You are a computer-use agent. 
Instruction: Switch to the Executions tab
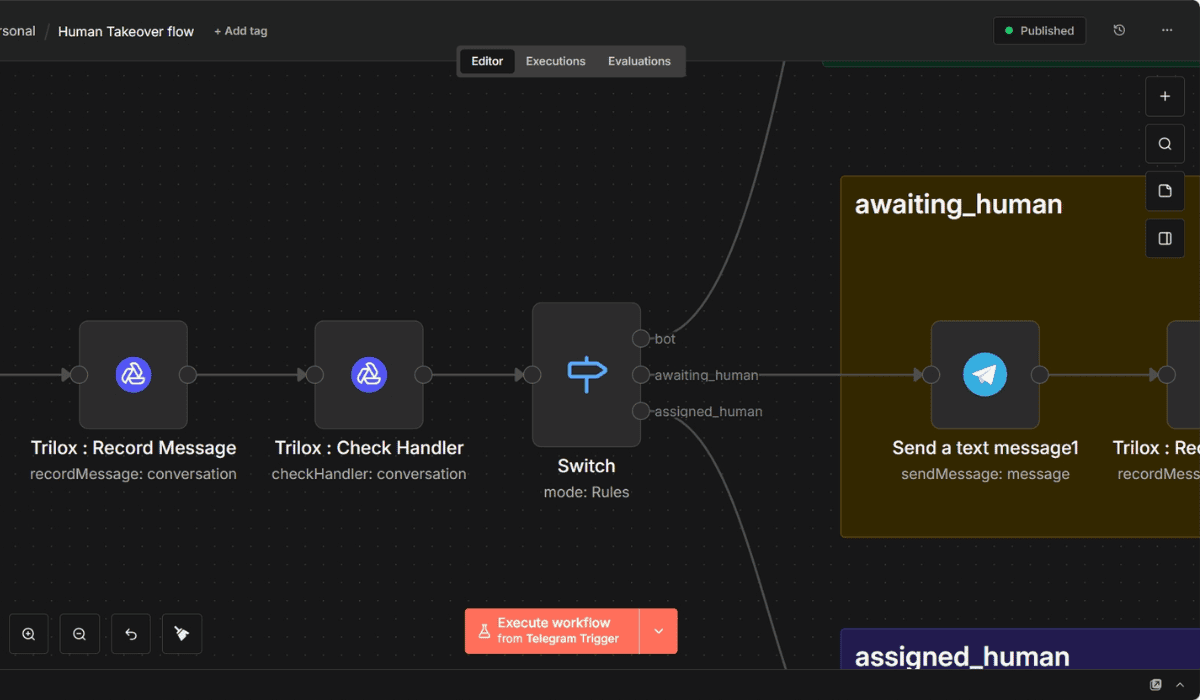(x=555, y=61)
